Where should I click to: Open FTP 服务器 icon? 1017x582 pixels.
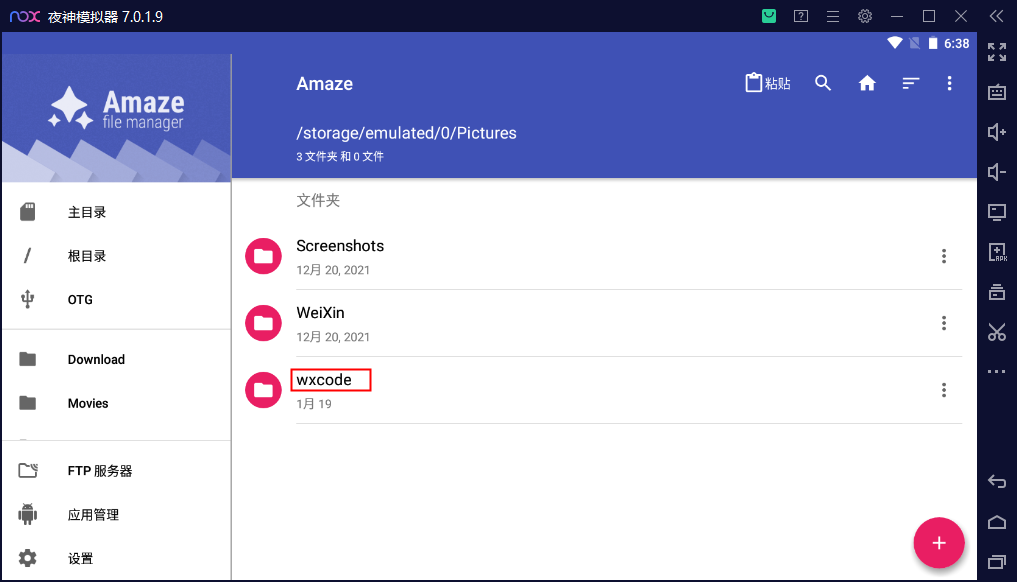tap(28, 470)
